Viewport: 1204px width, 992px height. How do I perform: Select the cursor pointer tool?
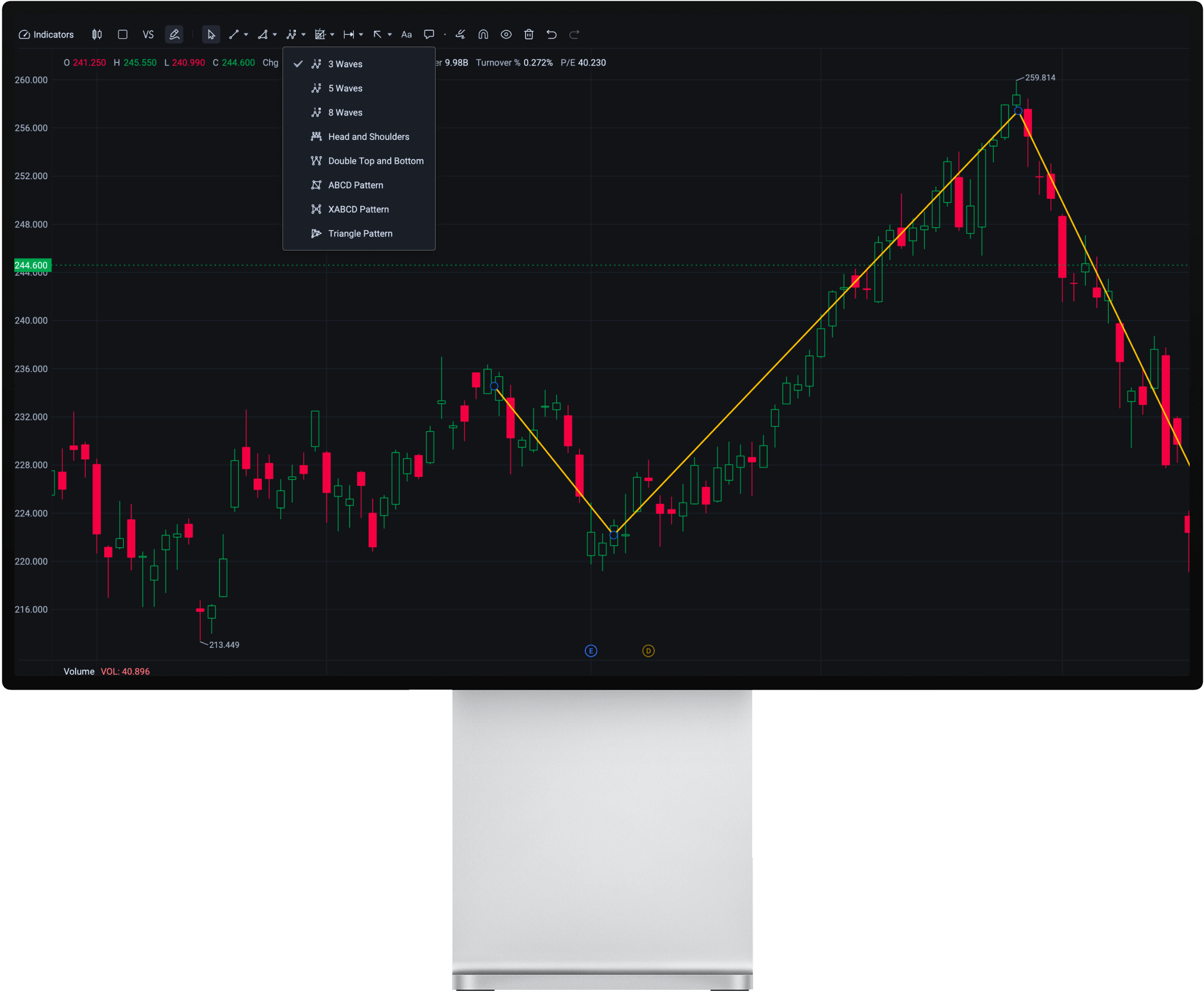point(211,35)
